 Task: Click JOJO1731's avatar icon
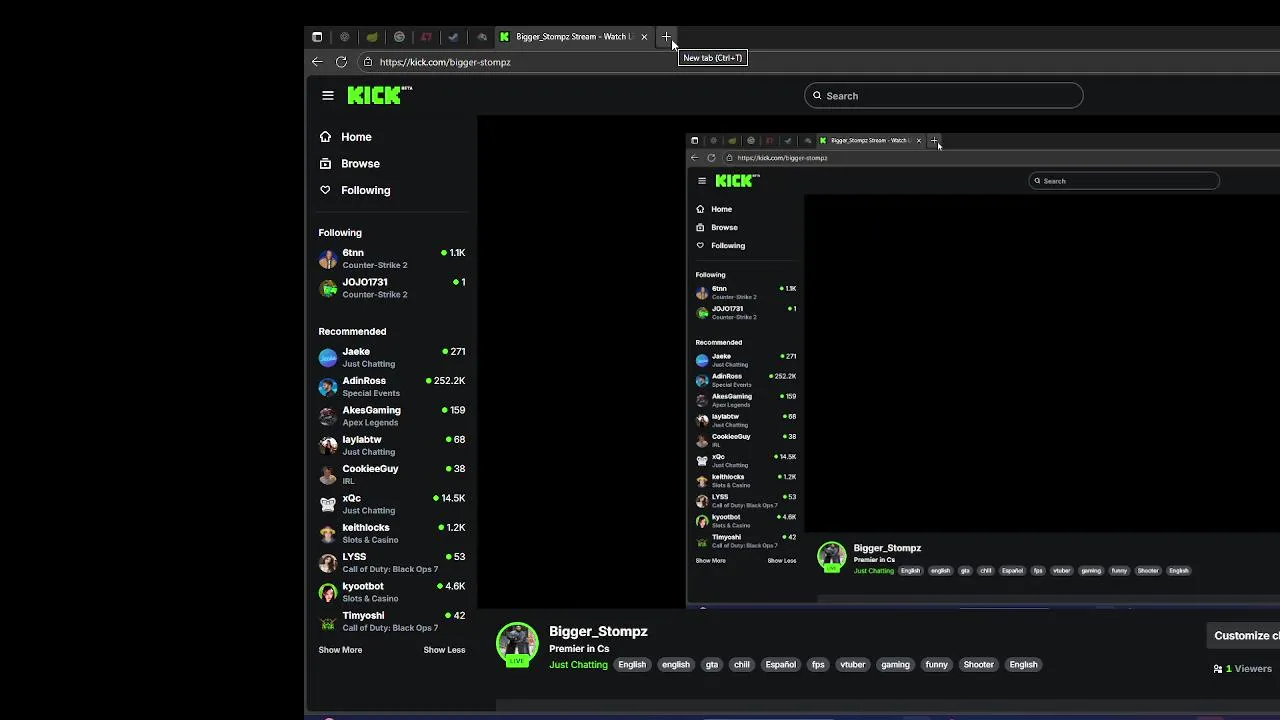point(328,288)
